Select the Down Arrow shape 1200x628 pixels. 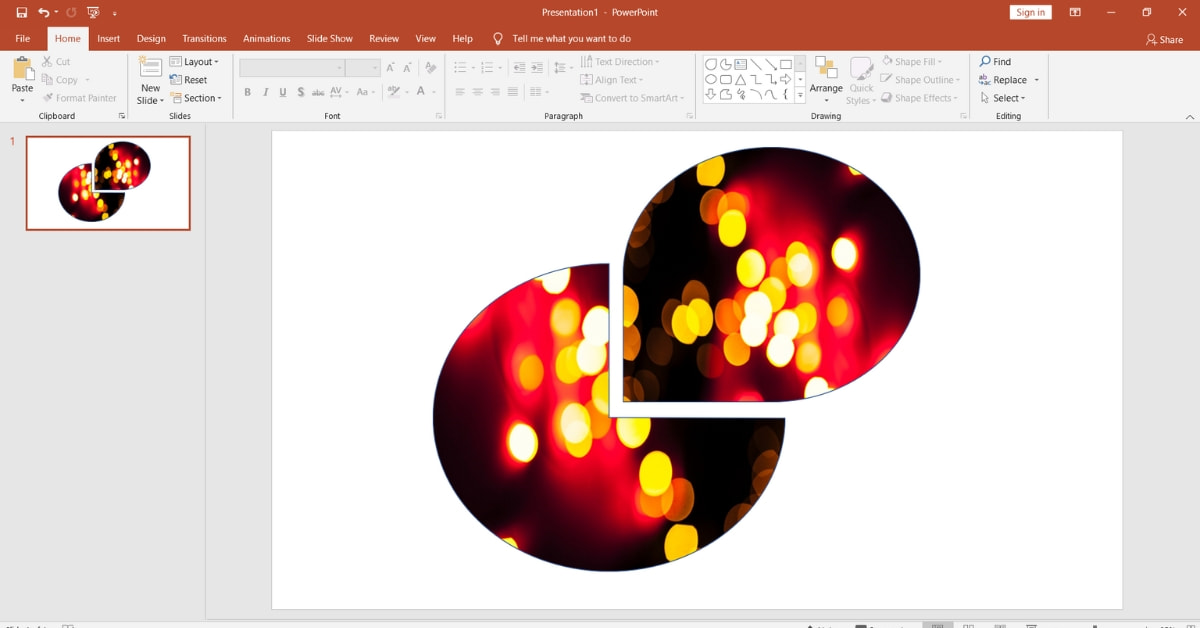710,94
